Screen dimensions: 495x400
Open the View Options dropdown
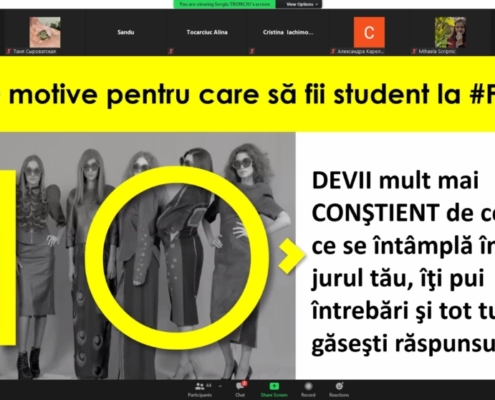(302, 4)
